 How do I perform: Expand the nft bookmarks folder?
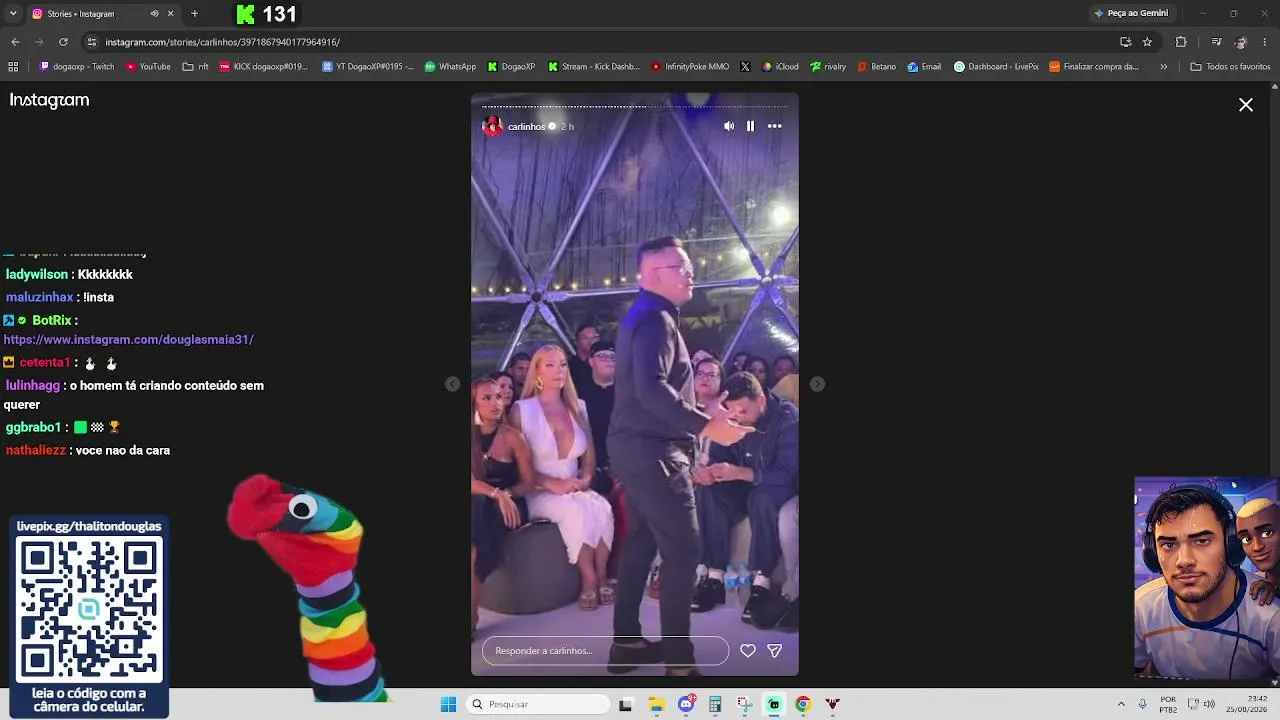coord(195,67)
